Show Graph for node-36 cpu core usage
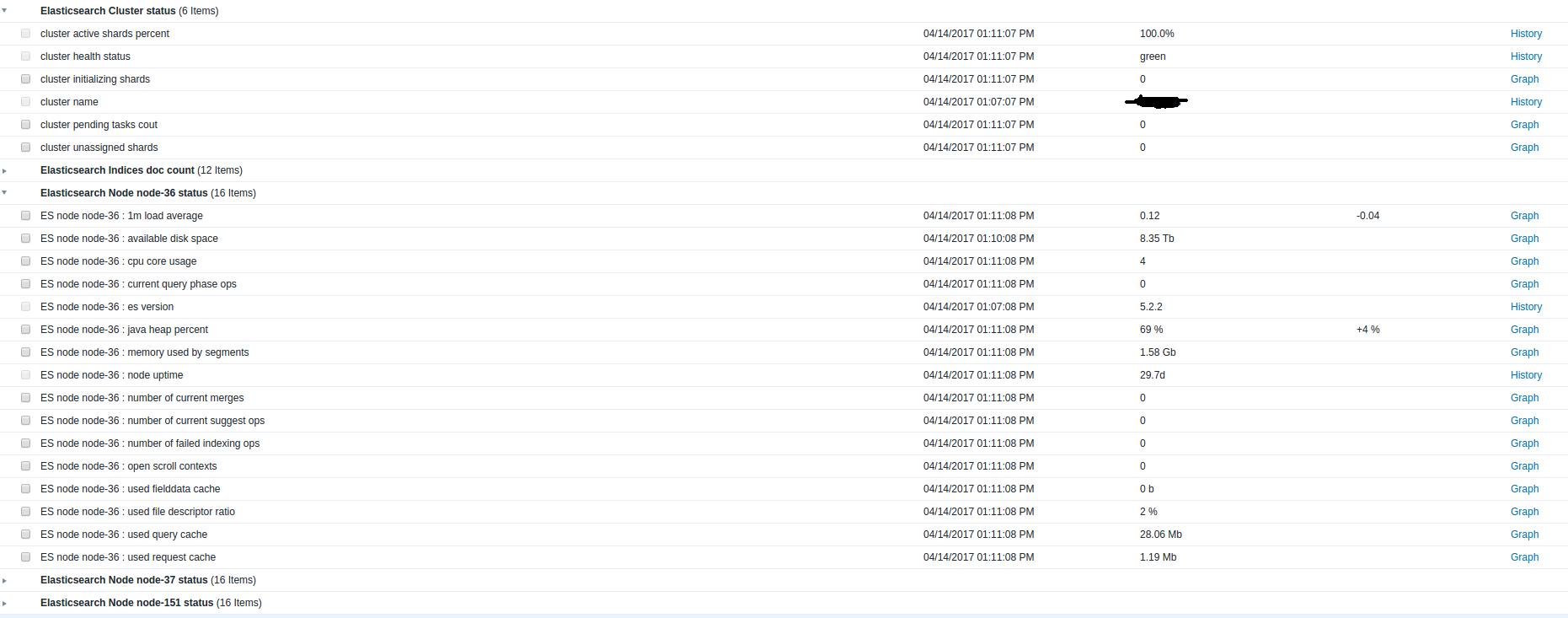The width and height of the screenshot is (1568, 618). coord(1524,261)
